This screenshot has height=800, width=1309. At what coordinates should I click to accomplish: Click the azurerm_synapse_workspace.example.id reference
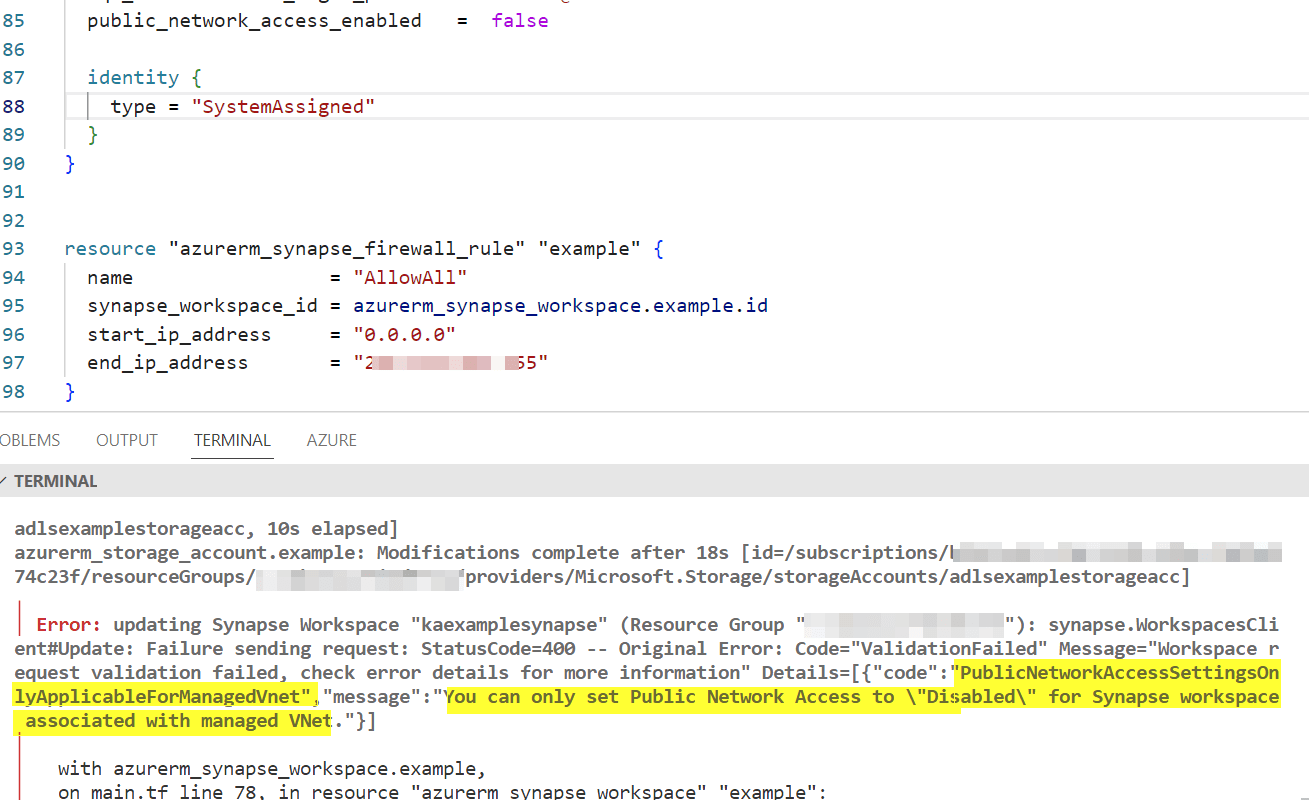coord(560,305)
